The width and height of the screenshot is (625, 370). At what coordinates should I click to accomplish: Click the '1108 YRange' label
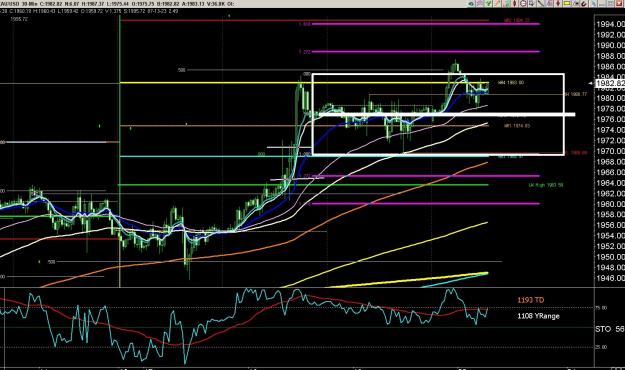(x=539, y=316)
